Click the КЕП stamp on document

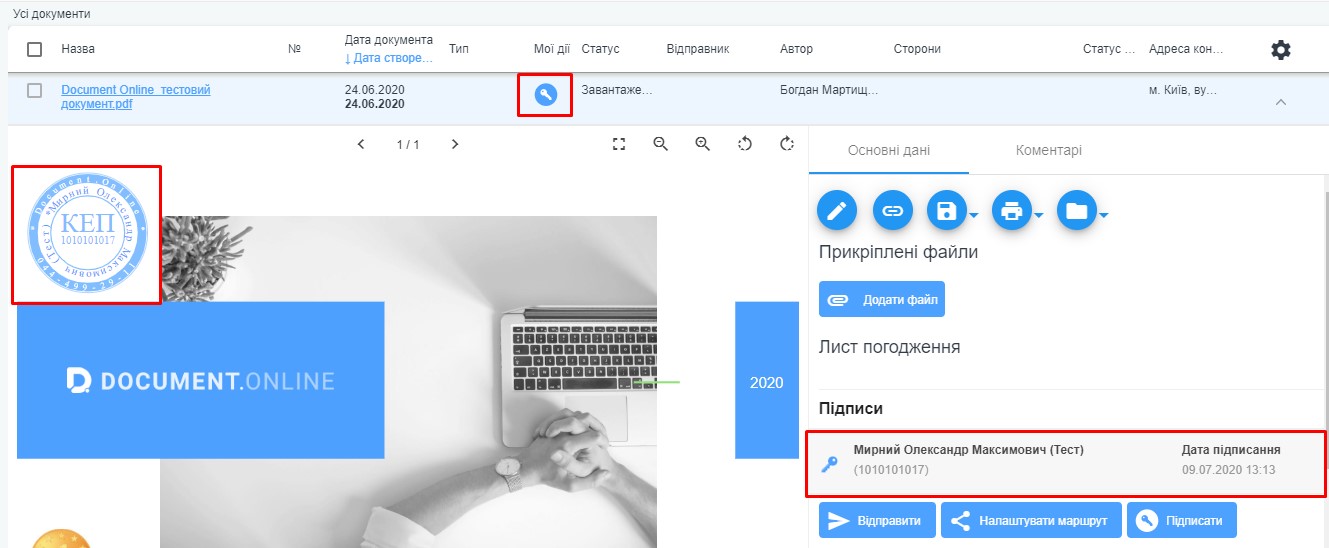(88, 234)
